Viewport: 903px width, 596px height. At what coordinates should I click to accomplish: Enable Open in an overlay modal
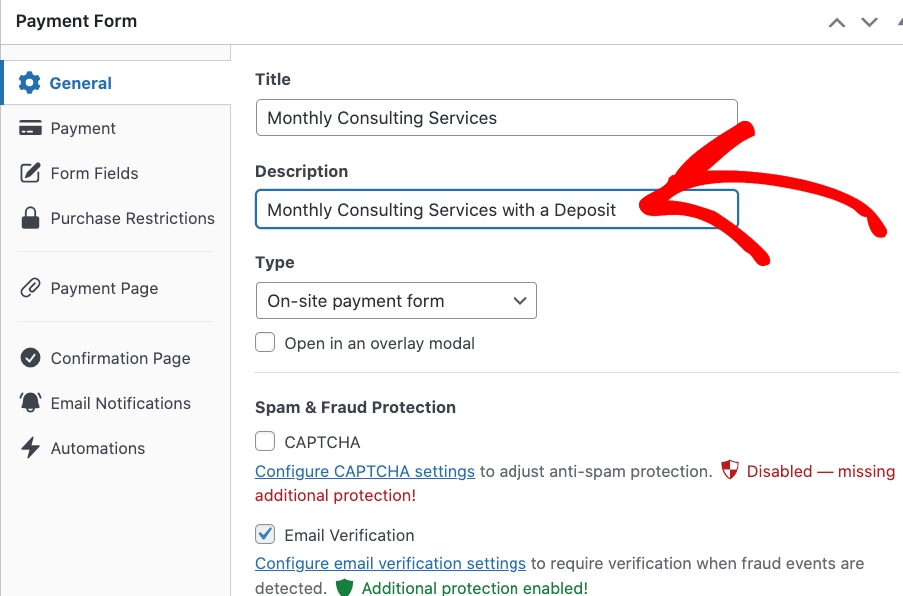[x=265, y=343]
